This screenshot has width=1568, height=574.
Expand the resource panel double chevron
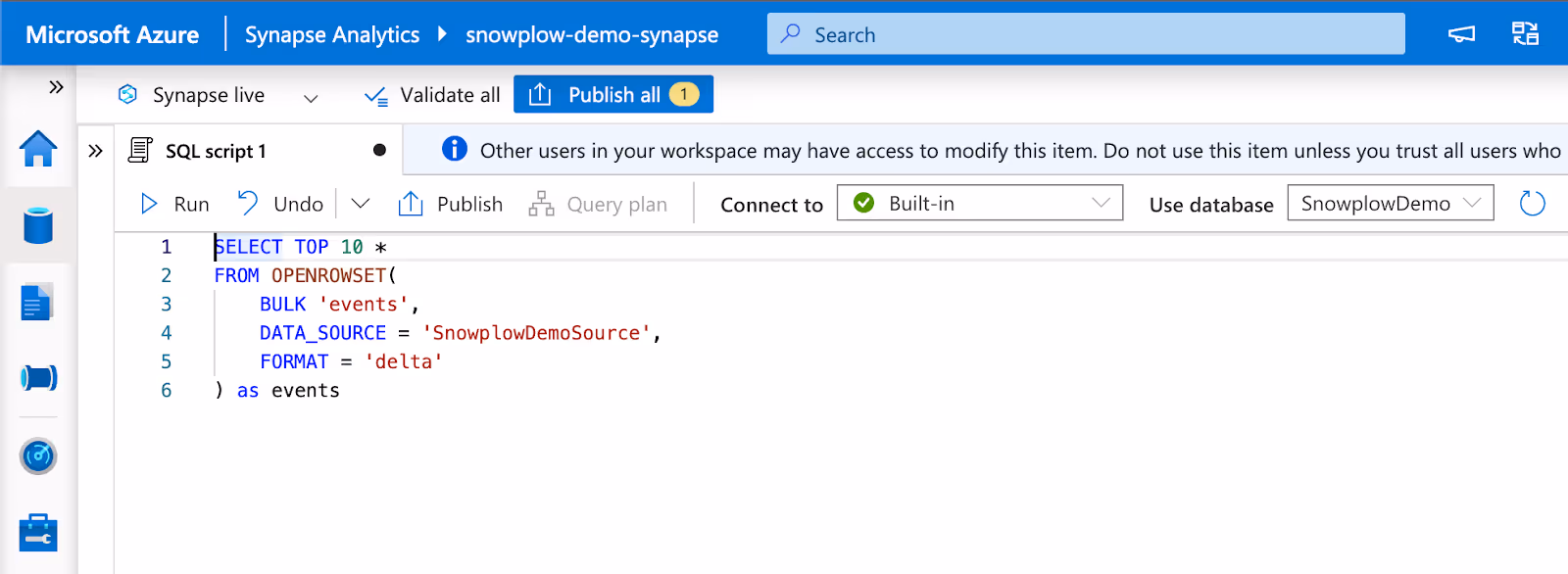pyautogui.click(x=95, y=151)
